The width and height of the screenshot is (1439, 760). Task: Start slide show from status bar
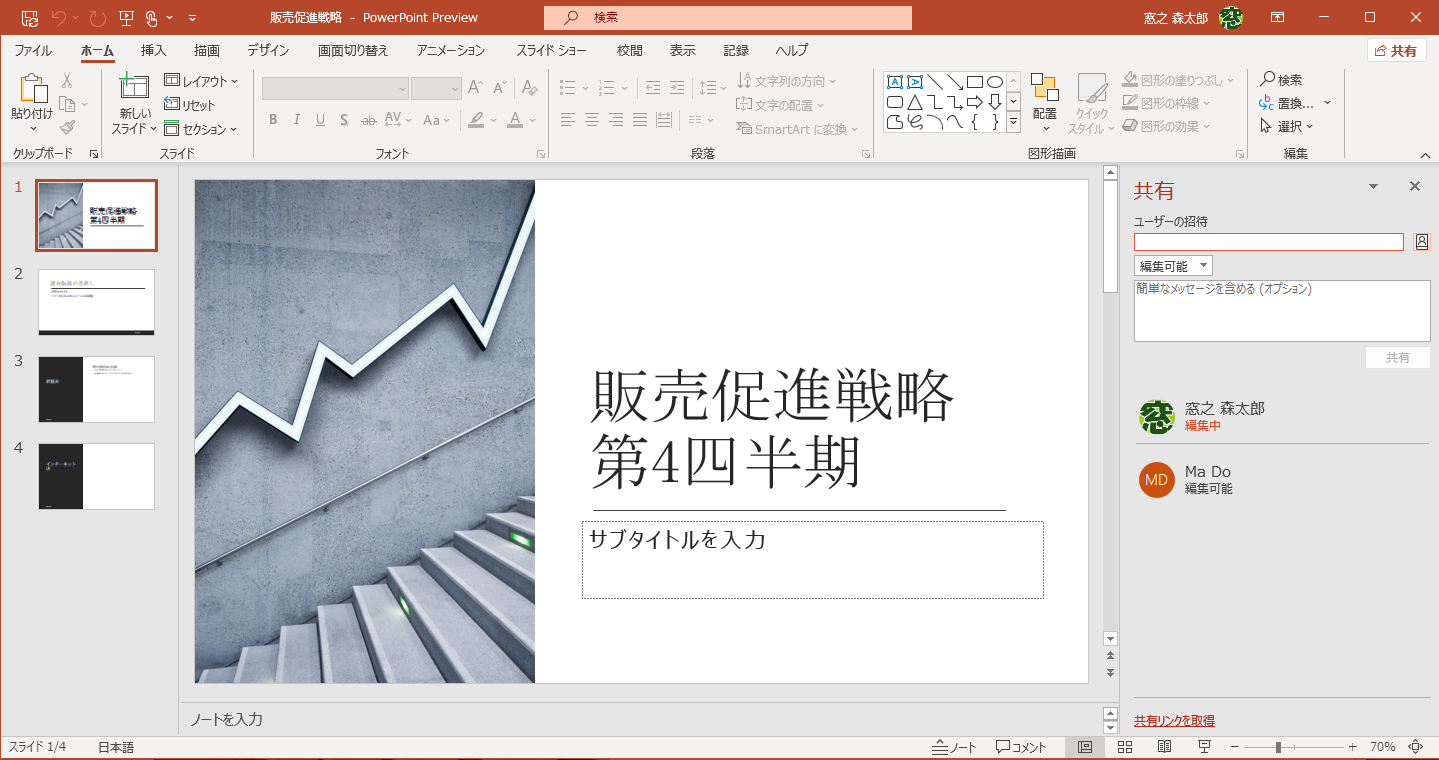tap(1204, 746)
